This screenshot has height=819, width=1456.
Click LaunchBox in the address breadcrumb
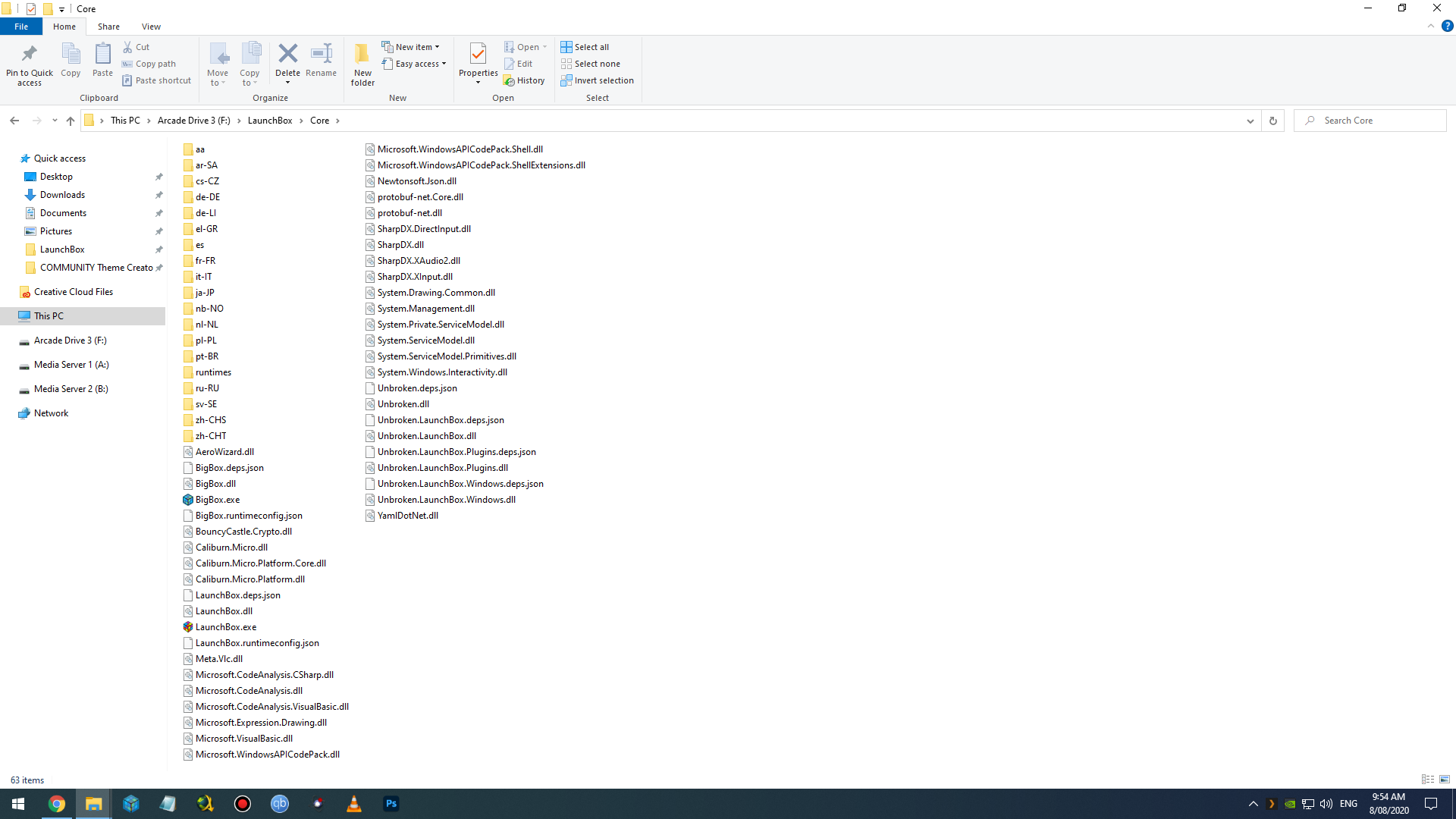click(x=270, y=121)
